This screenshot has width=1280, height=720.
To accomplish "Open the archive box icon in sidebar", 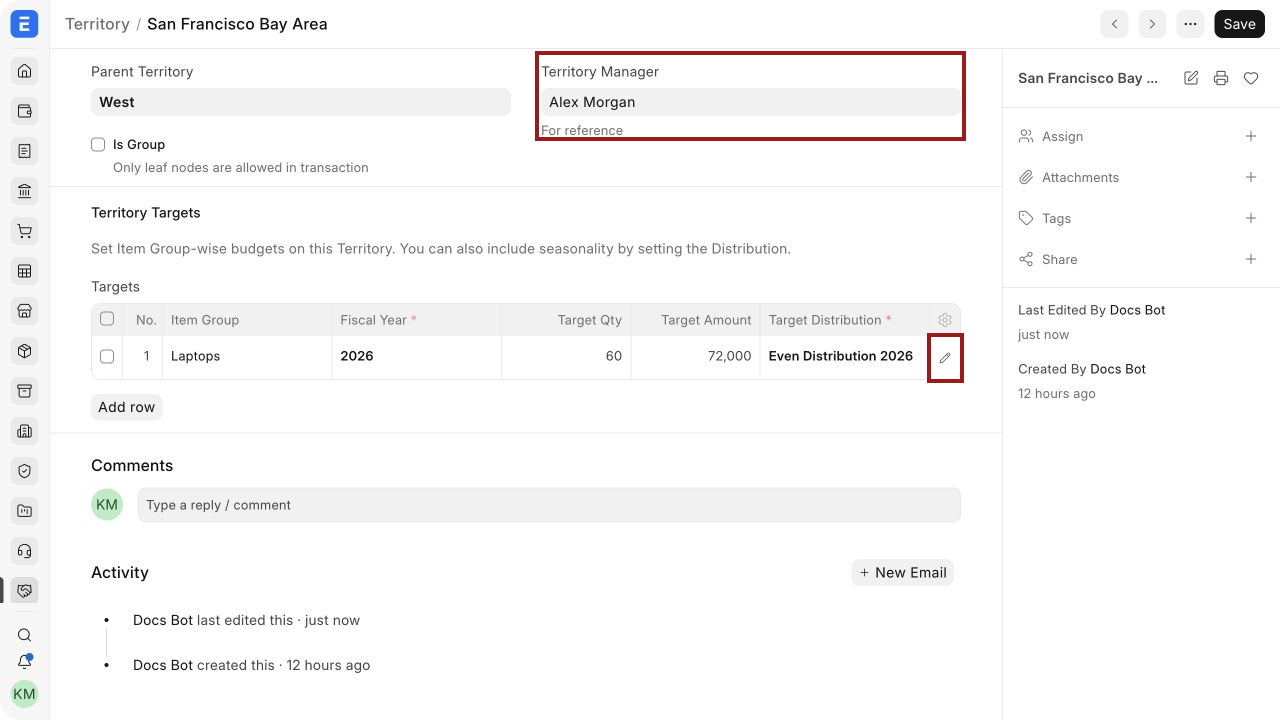I will [x=25, y=391].
